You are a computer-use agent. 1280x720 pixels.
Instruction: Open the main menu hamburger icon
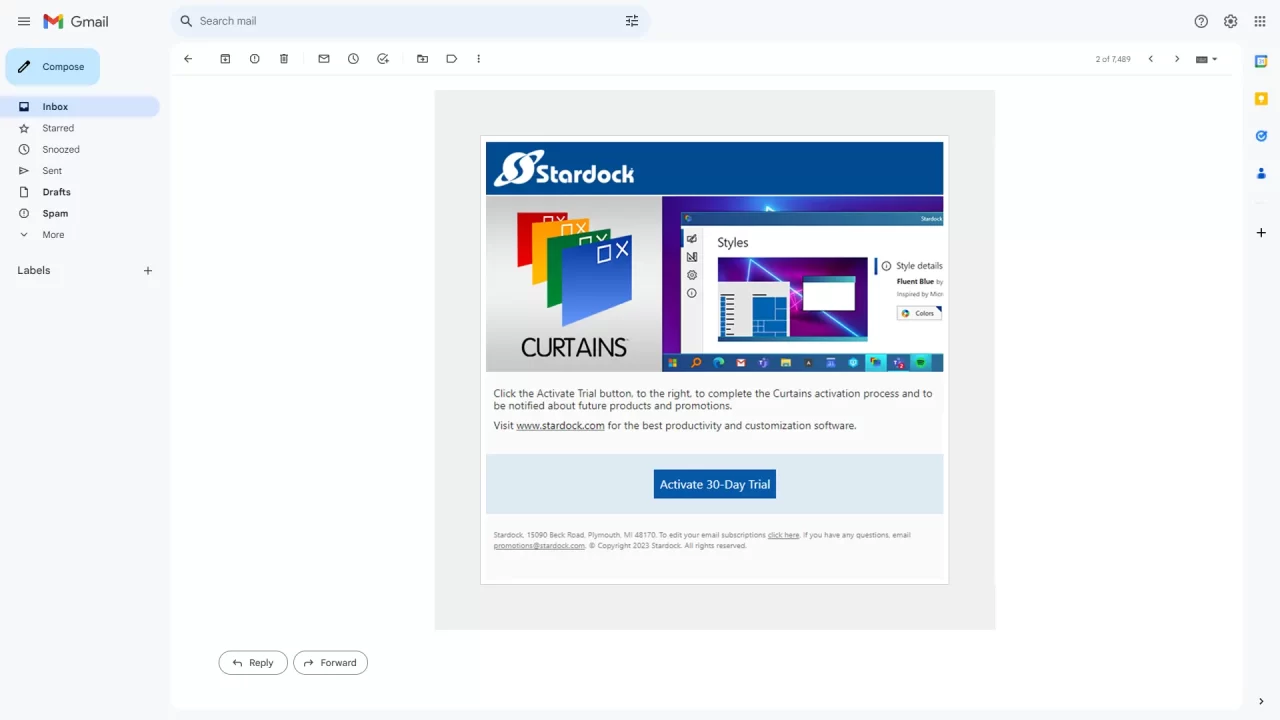24,21
